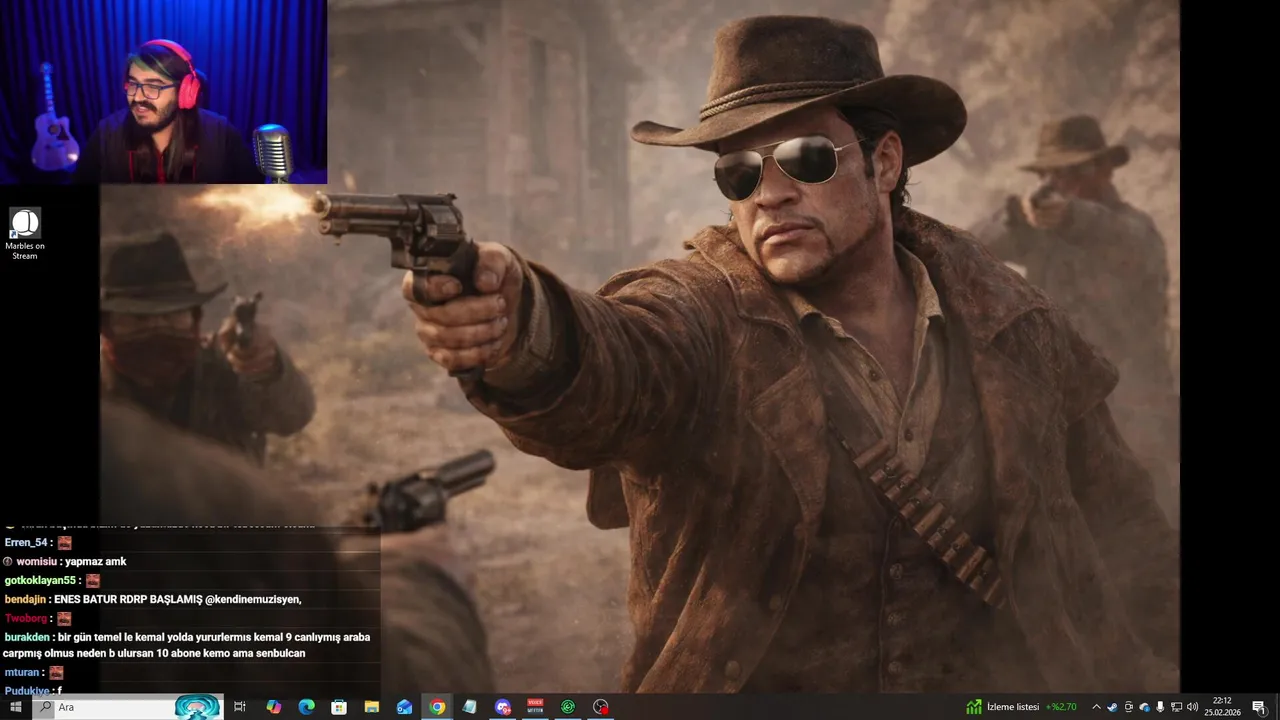
Task: Open File Explorer from the taskbar
Action: (x=372, y=707)
